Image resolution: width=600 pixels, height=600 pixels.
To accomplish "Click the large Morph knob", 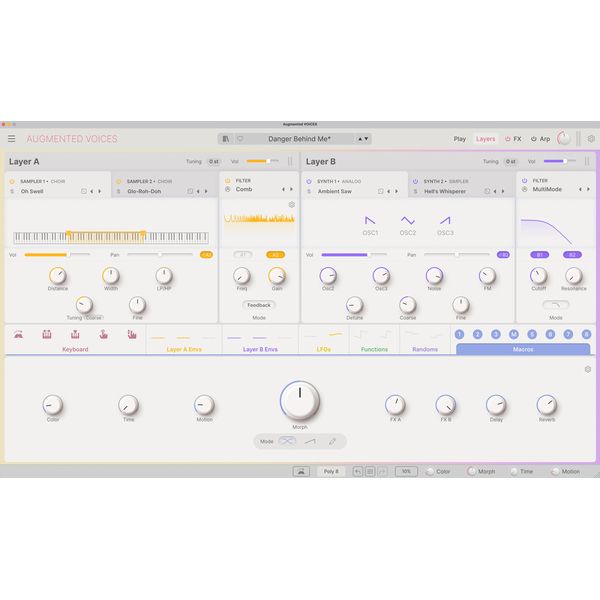I will (x=300, y=400).
